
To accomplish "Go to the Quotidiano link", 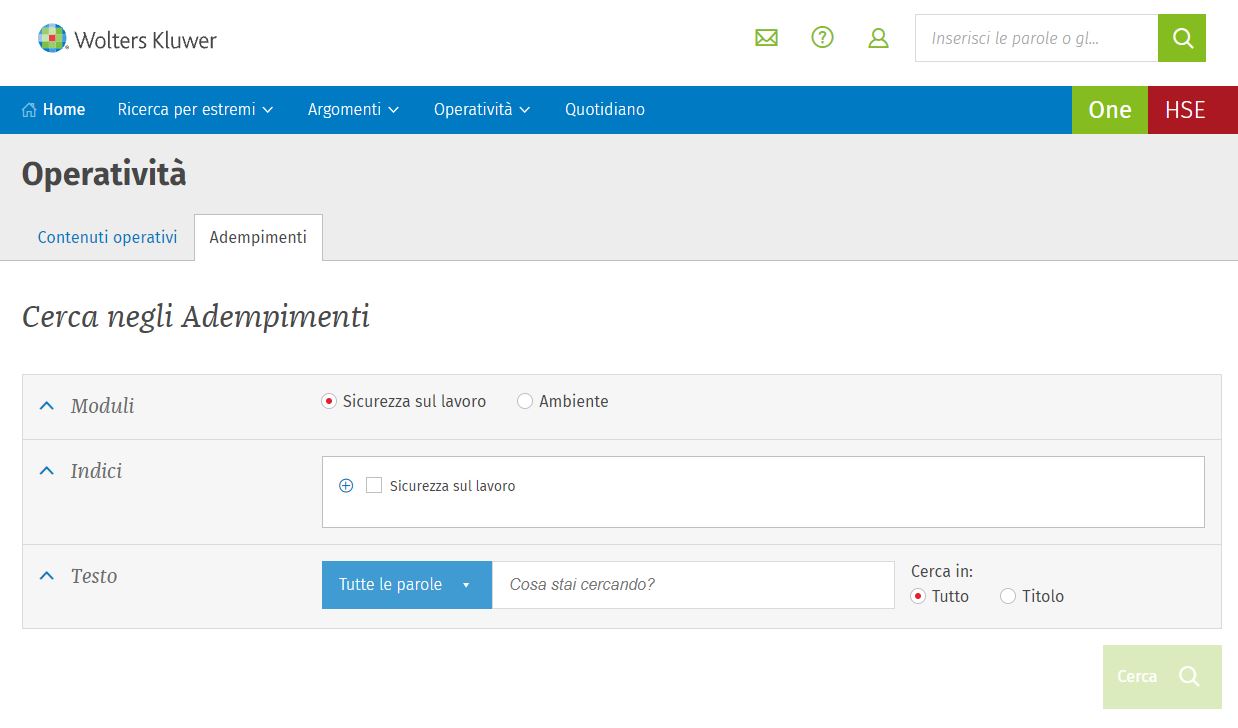I will (604, 110).
